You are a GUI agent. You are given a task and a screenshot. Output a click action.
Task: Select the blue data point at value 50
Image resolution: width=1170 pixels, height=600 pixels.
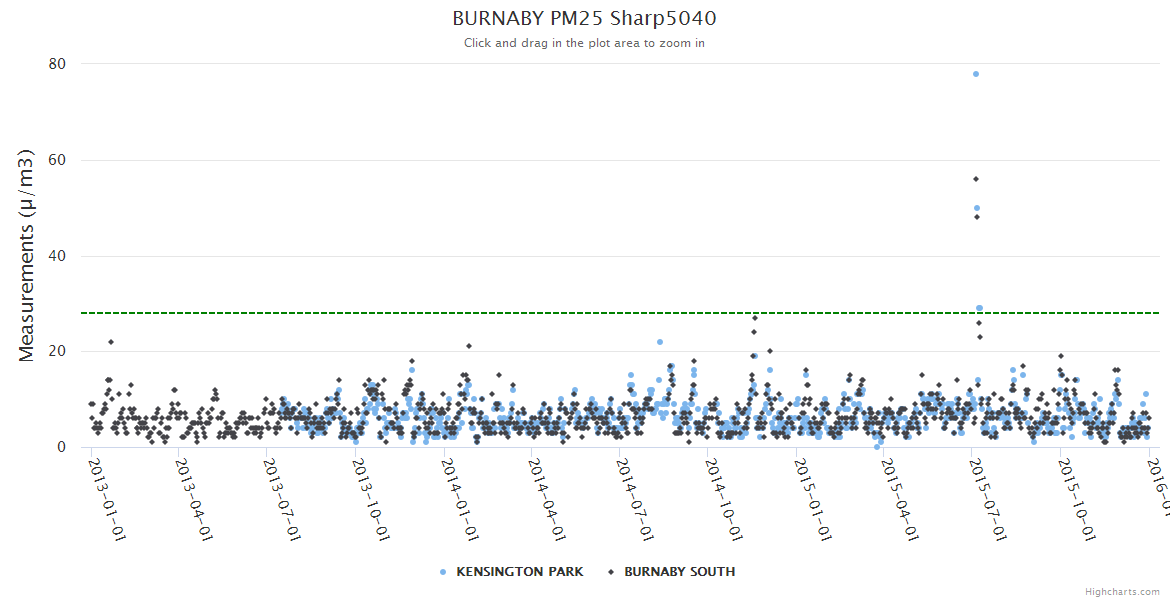pyautogui.click(x=977, y=208)
